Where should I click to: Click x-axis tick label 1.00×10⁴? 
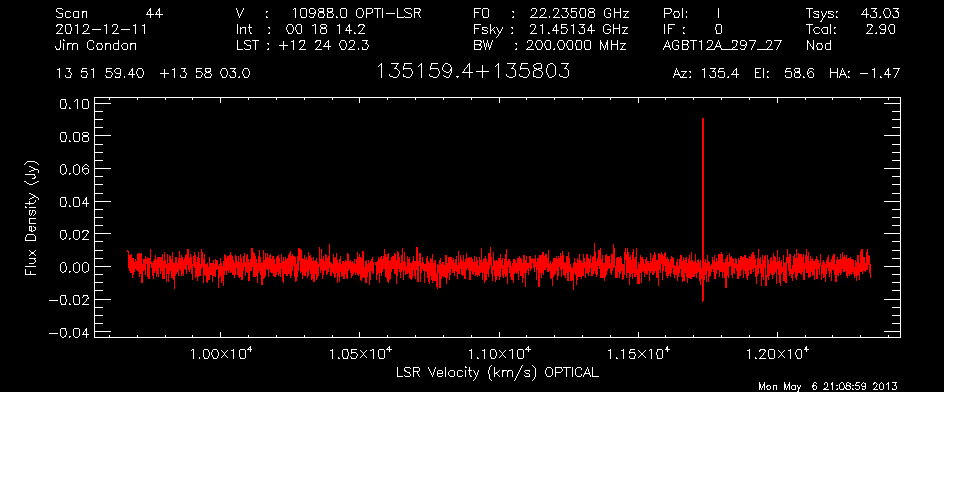tap(221, 354)
